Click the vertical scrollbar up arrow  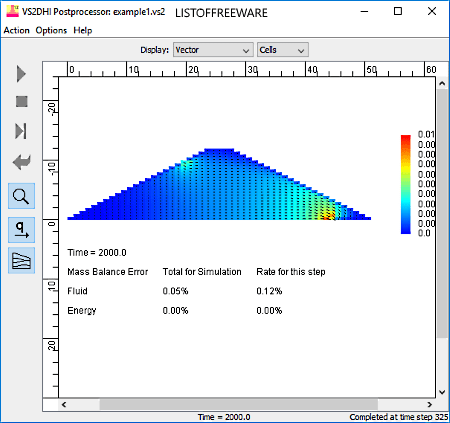pyautogui.click(x=442, y=83)
